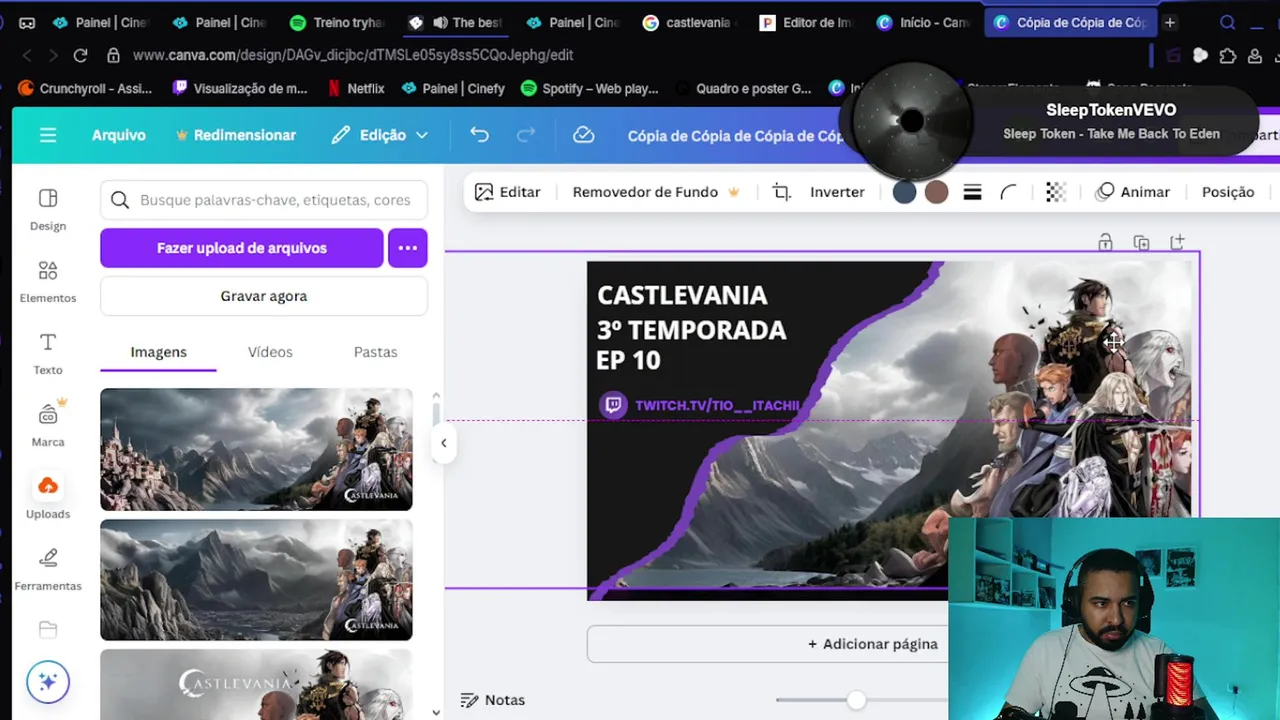The height and width of the screenshot is (720, 1280).
Task: Open the Quadro e poster bookmark
Action: click(x=743, y=88)
